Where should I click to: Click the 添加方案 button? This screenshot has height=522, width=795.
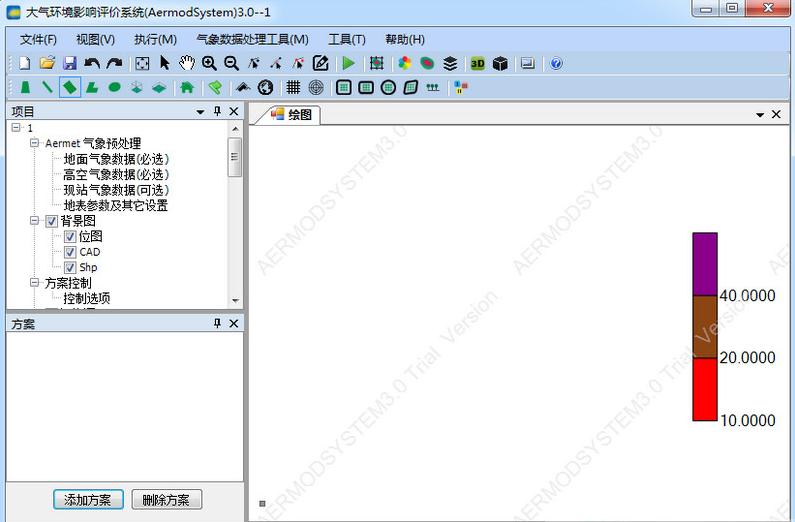(88, 500)
